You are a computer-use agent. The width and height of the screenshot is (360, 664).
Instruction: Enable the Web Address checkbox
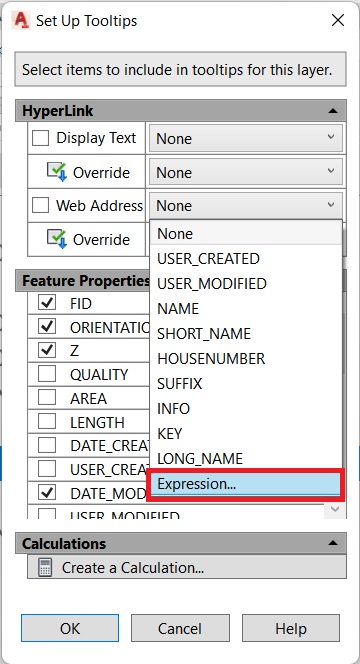pyautogui.click(x=41, y=205)
